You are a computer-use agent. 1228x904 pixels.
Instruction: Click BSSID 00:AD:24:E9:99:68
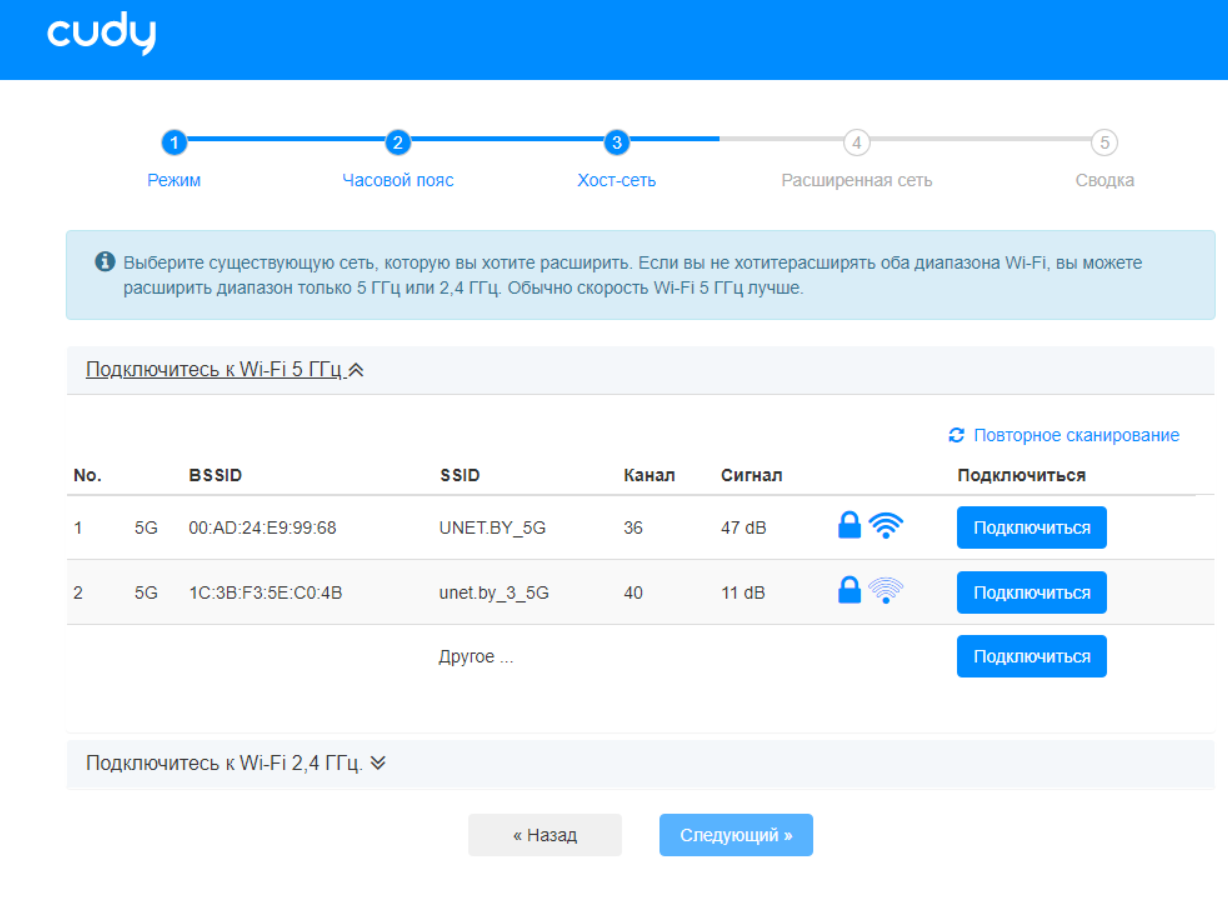coord(262,528)
